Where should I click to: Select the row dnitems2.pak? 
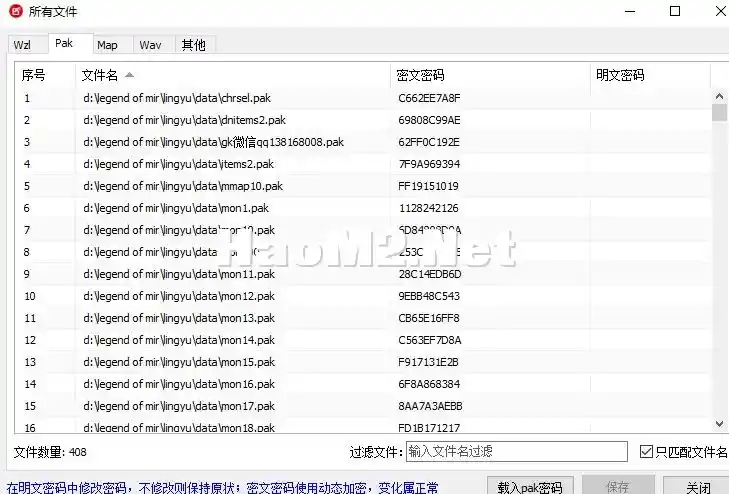tap(363, 120)
